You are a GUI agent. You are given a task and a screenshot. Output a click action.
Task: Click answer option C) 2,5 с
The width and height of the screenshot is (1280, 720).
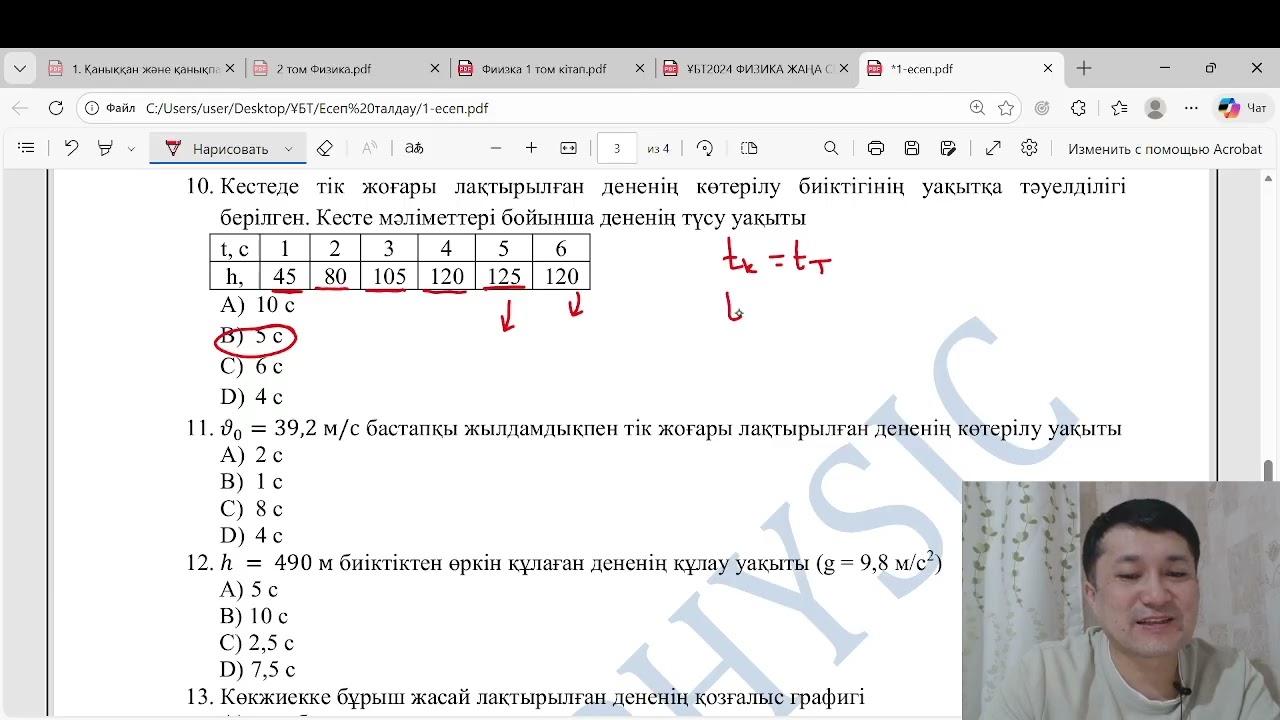pos(257,643)
